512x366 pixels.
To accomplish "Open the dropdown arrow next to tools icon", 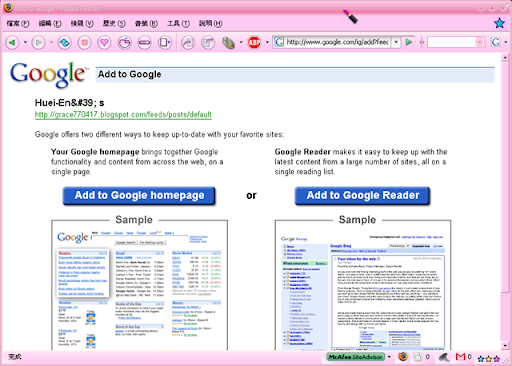I will pyautogui.click(x=241, y=43).
